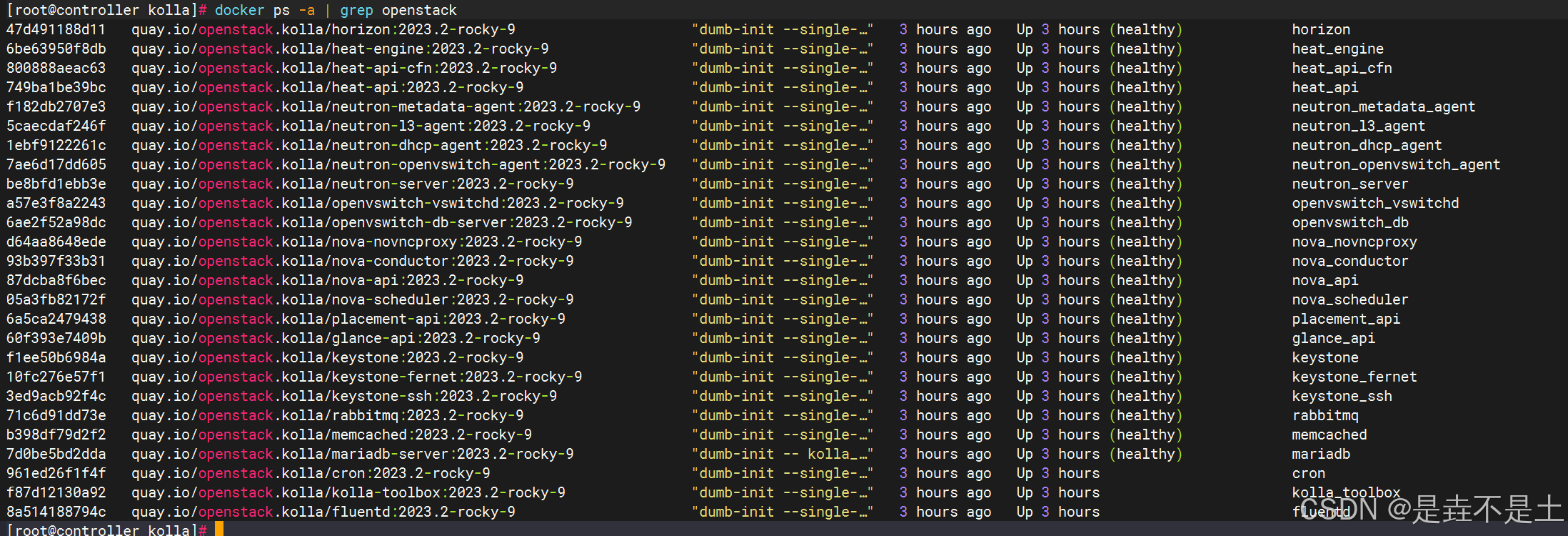The width and height of the screenshot is (1568, 536).
Task: Click the keystone-fernet image name
Action: click(x=457, y=377)
